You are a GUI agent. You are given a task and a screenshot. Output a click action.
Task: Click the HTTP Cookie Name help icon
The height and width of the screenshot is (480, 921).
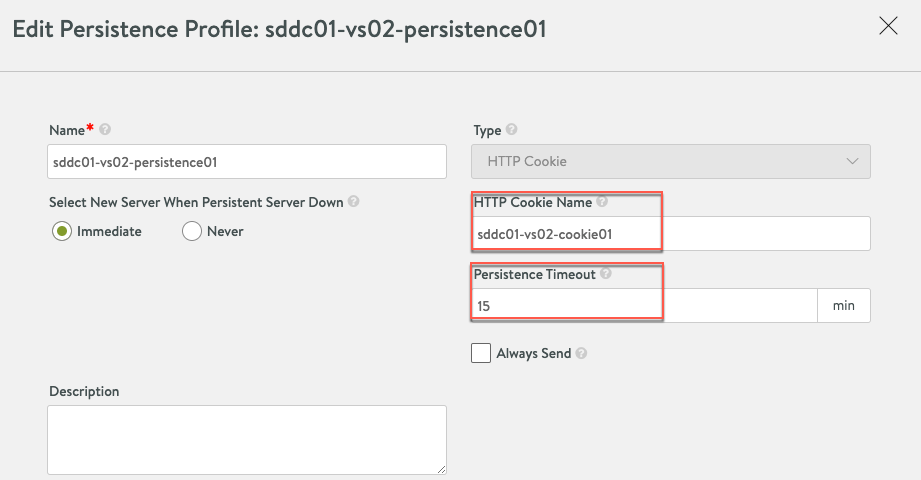point(602,202)
